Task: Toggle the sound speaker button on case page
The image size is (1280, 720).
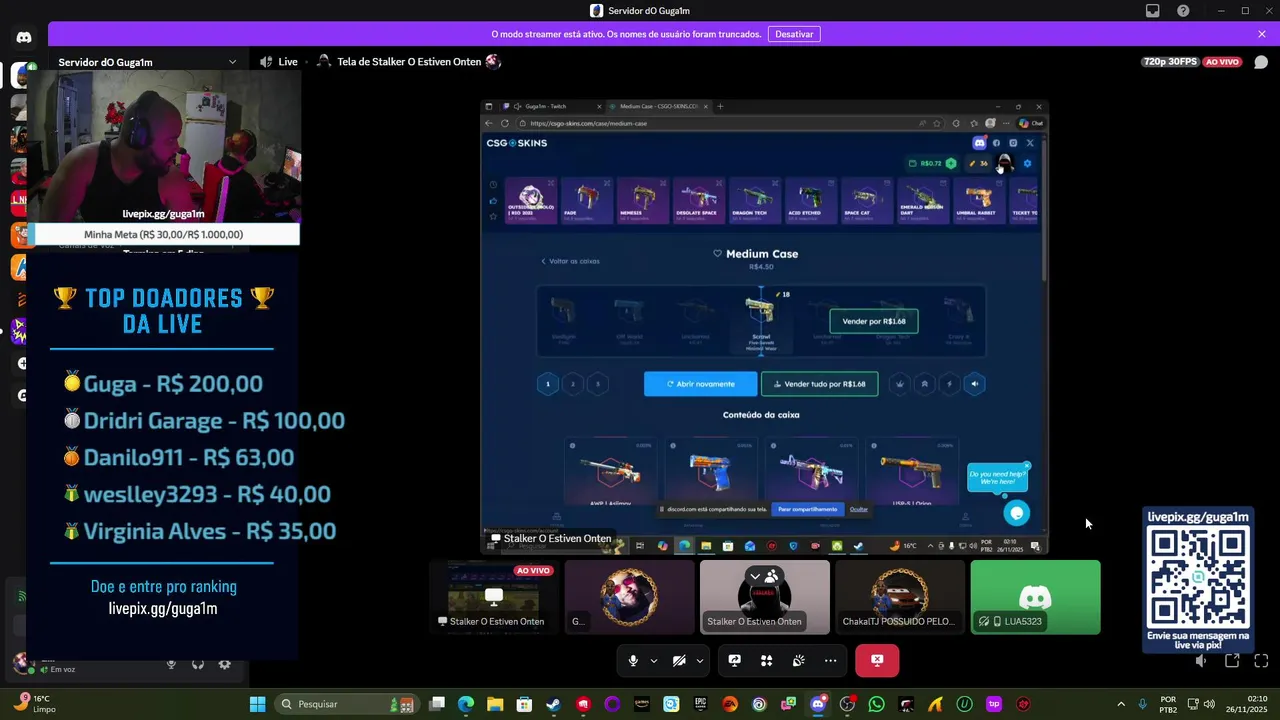Action: (x=975, y=384)
